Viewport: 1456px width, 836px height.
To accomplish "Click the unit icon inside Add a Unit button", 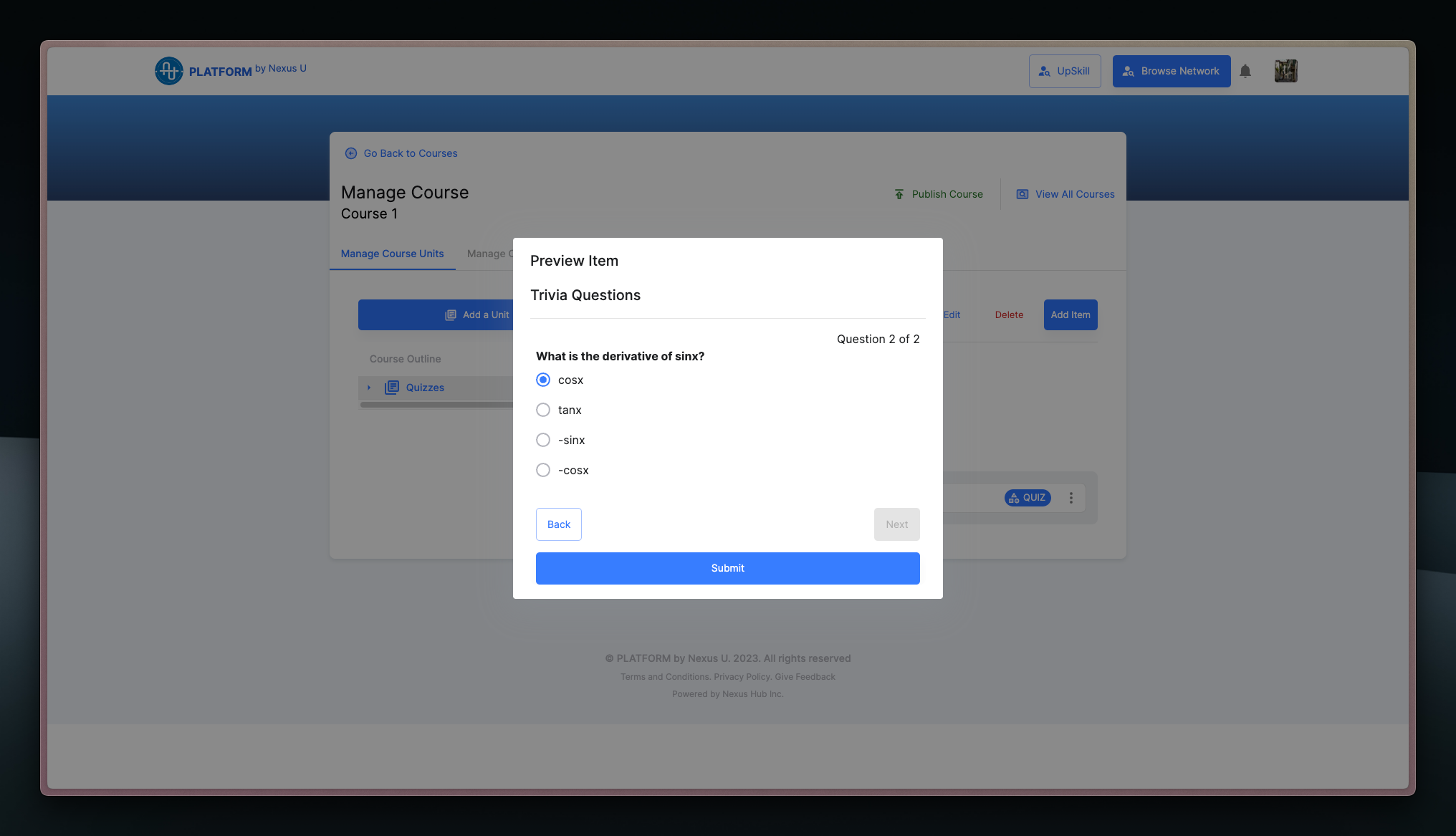I will [450, 314].
